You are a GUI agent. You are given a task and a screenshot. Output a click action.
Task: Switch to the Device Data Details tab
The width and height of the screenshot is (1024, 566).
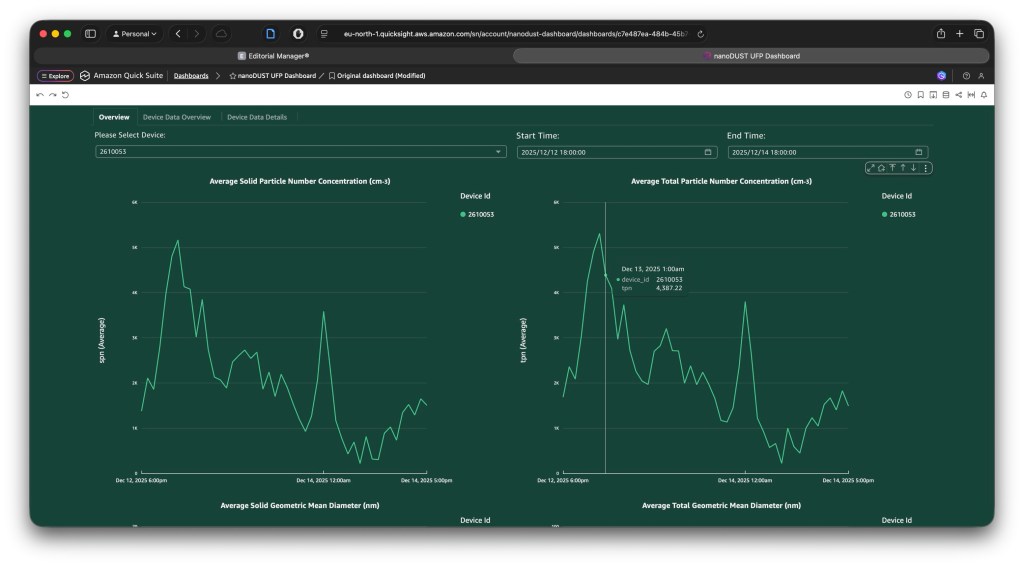tap(257, 117)
